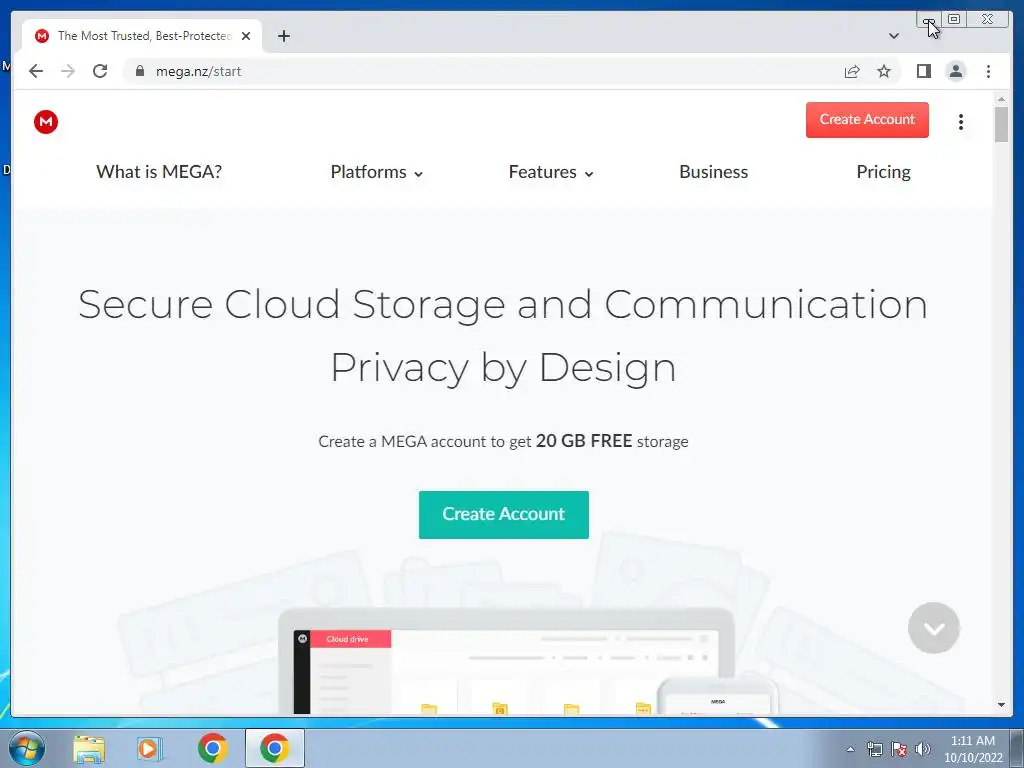Open Action Center flag icon
This screenshot has height=768, width=1024.
coord(899,749)
